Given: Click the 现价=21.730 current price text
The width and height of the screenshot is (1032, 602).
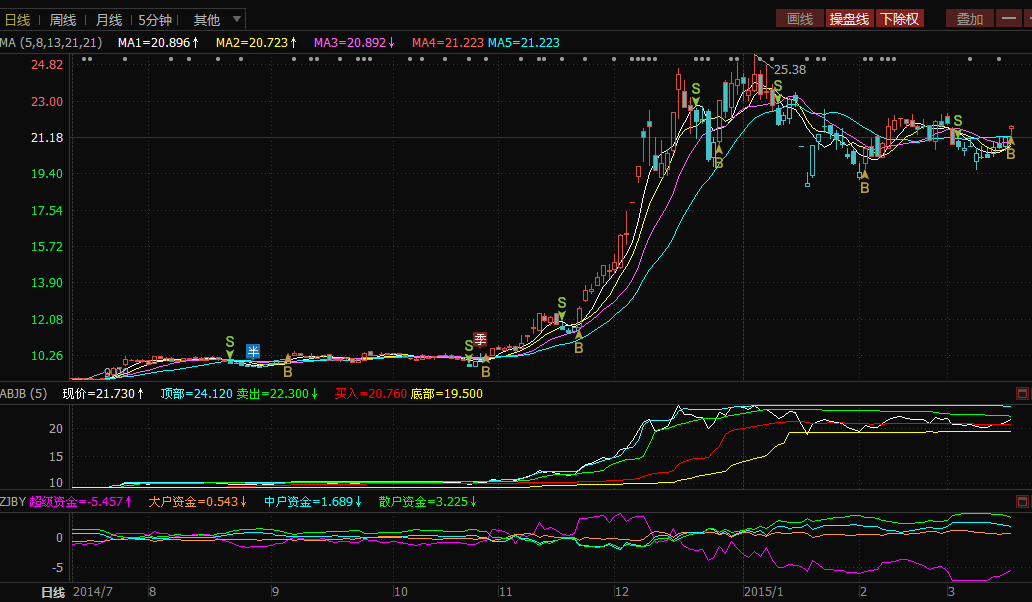Looking at the screenshot, I should click(x=103, y=393).
